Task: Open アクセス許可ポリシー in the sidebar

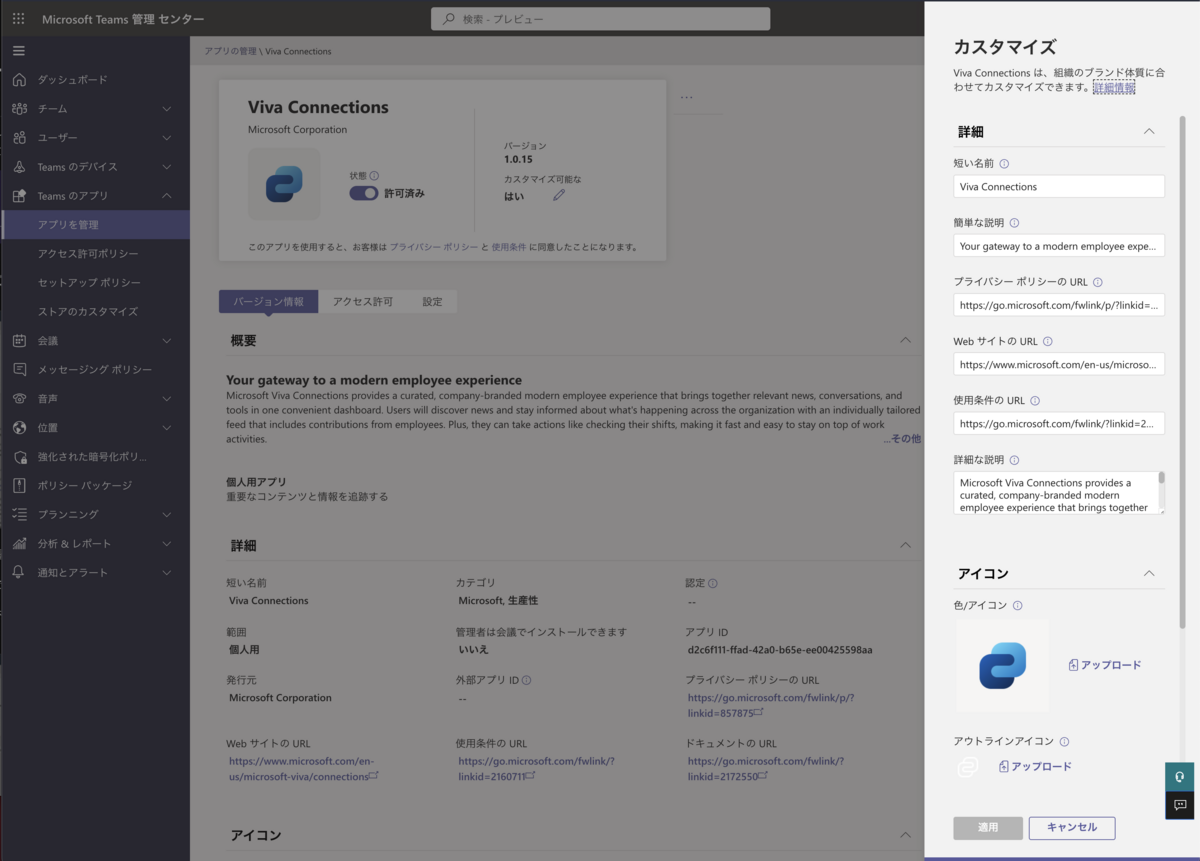Action: click(95, 254)
